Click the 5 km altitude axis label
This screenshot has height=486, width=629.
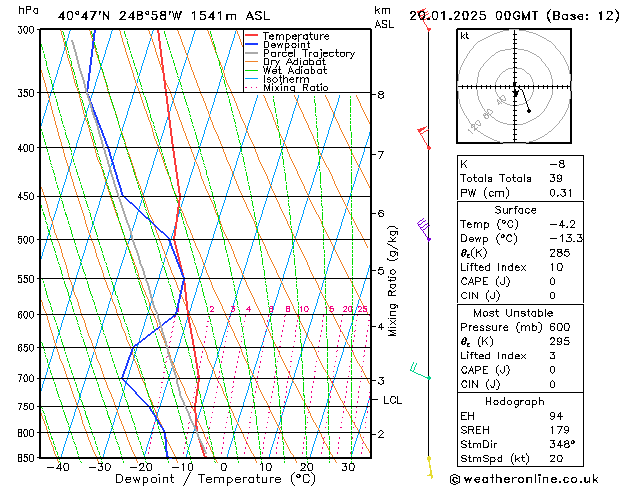tap(381, 271)
